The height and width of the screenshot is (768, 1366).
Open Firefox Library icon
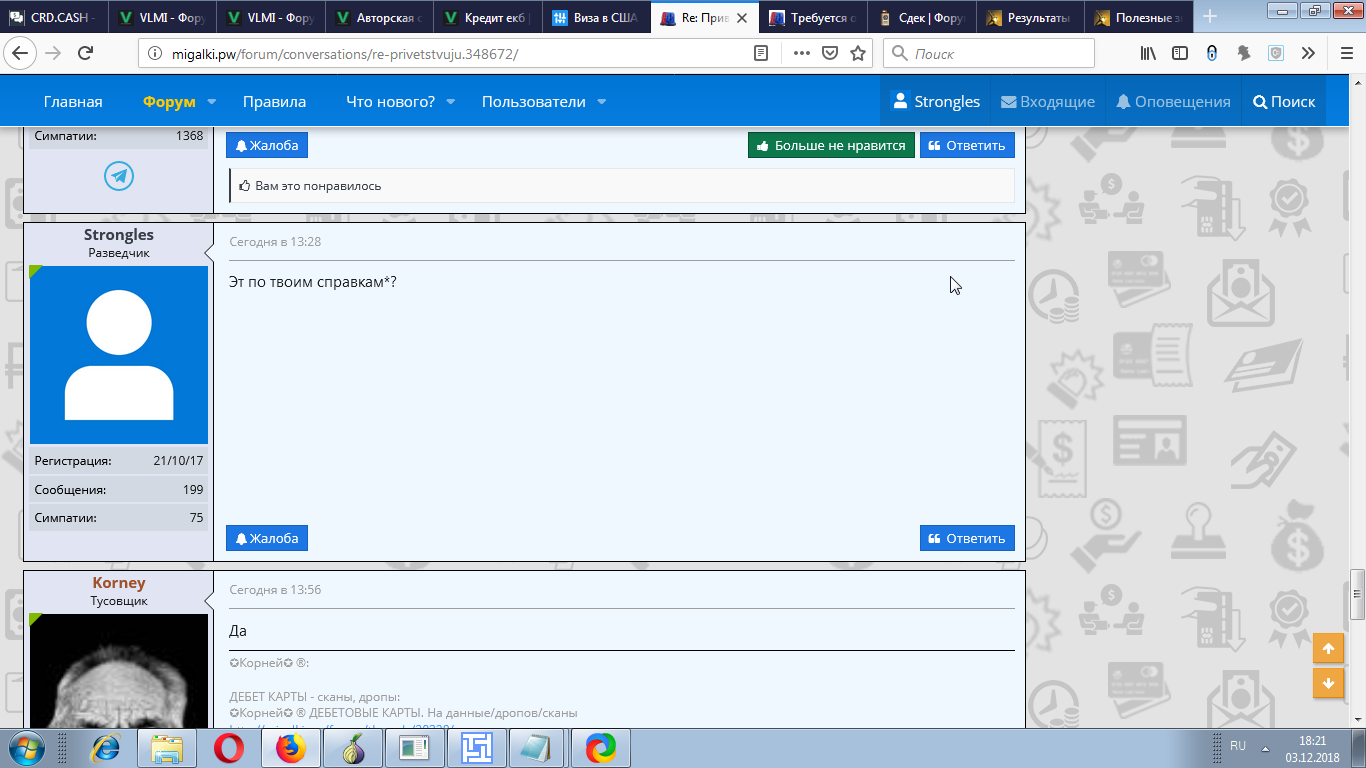1148,54
